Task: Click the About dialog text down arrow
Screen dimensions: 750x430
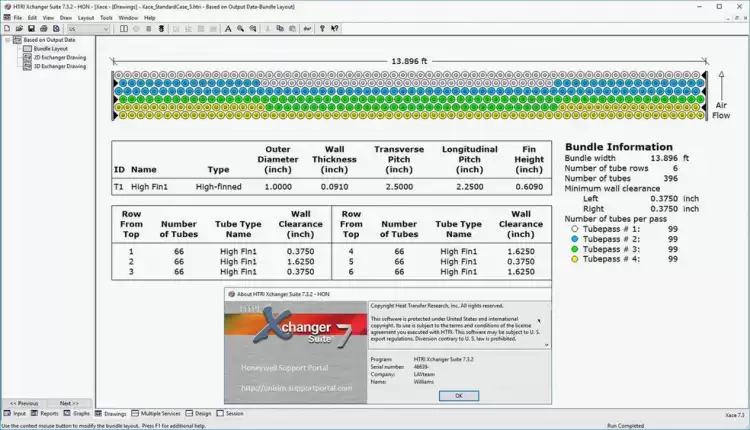Action: [546, 345]
